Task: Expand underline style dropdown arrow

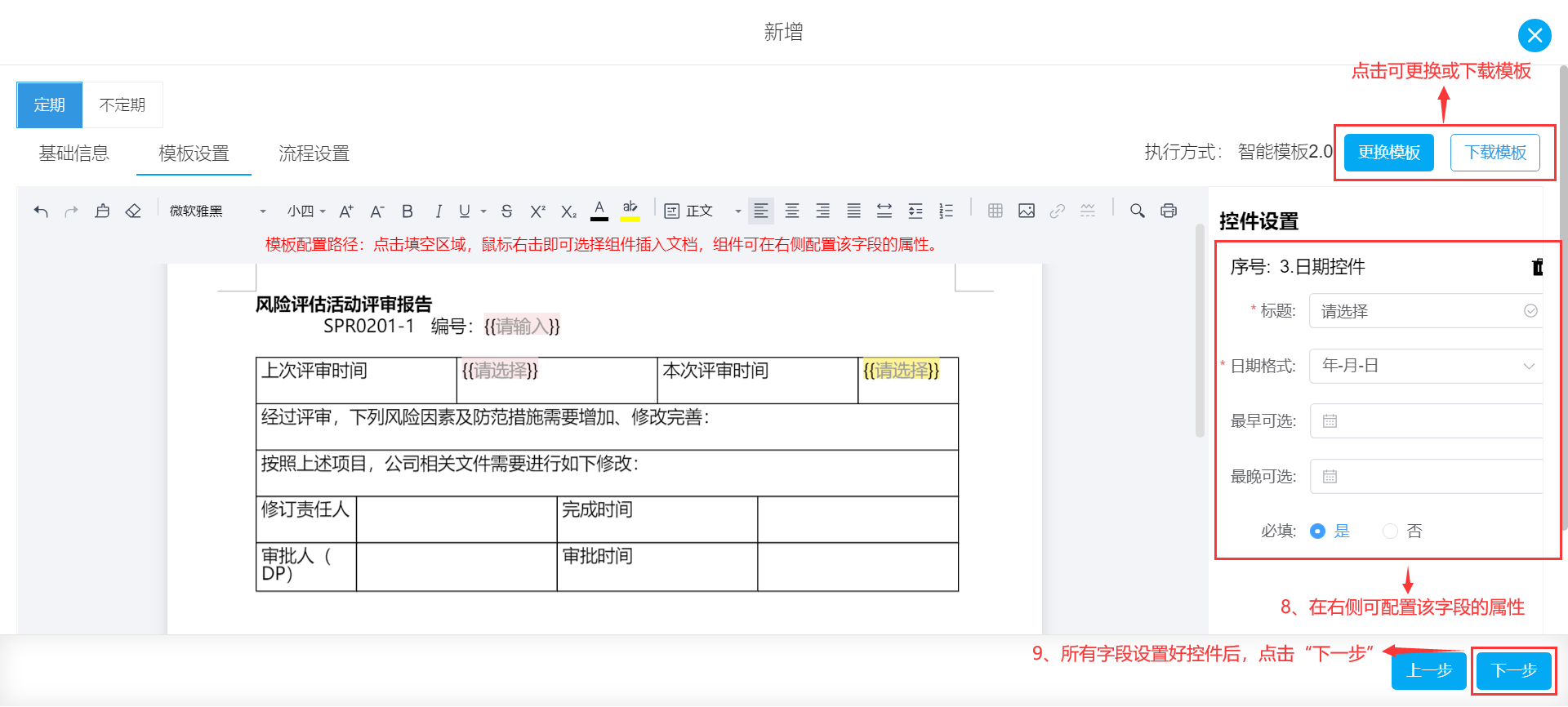Action: 483,211
